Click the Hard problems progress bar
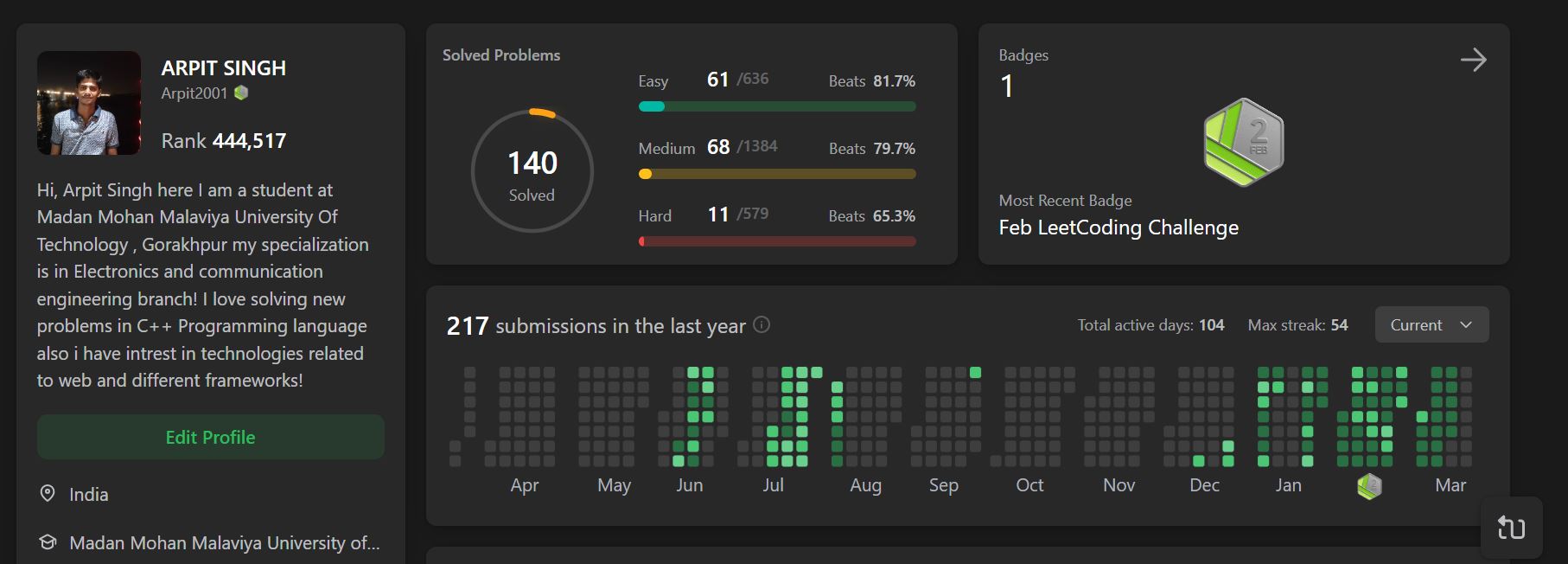The height and width of the screenshot is (564, 1568). coord(776,241)
